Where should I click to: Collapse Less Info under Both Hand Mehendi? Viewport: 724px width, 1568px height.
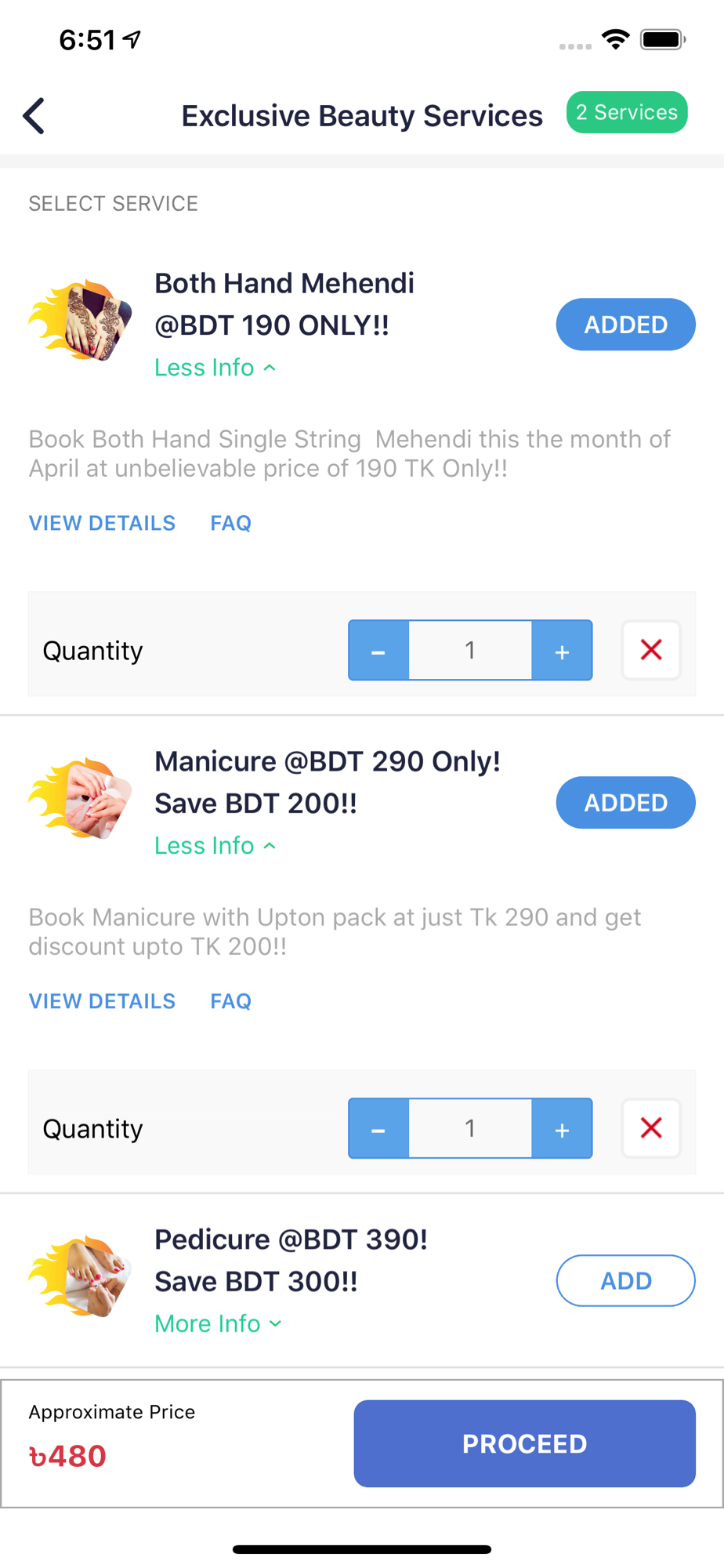(x=215, y=367)
